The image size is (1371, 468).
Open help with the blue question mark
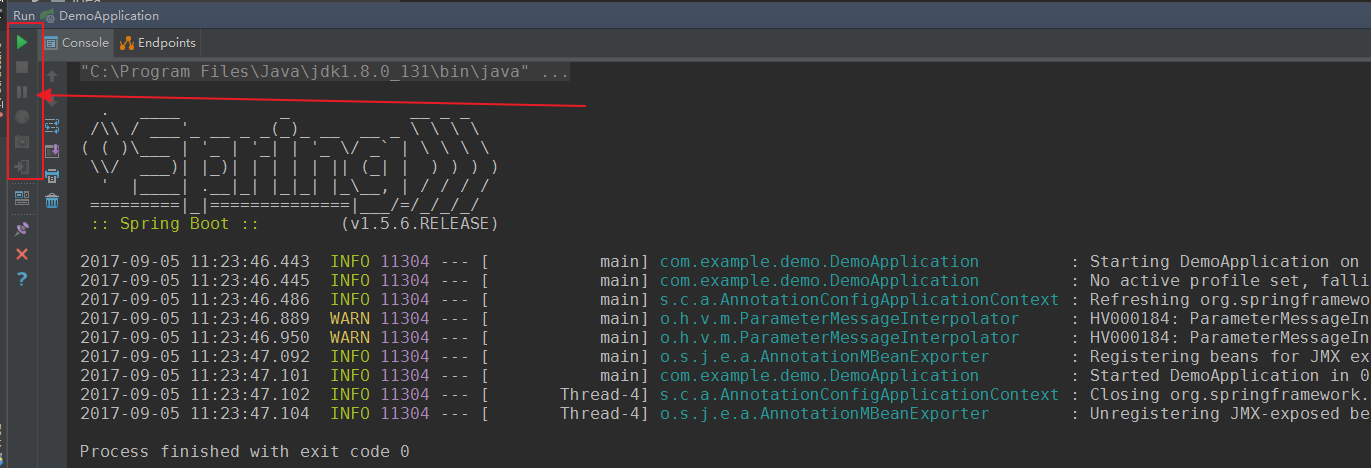21,279
